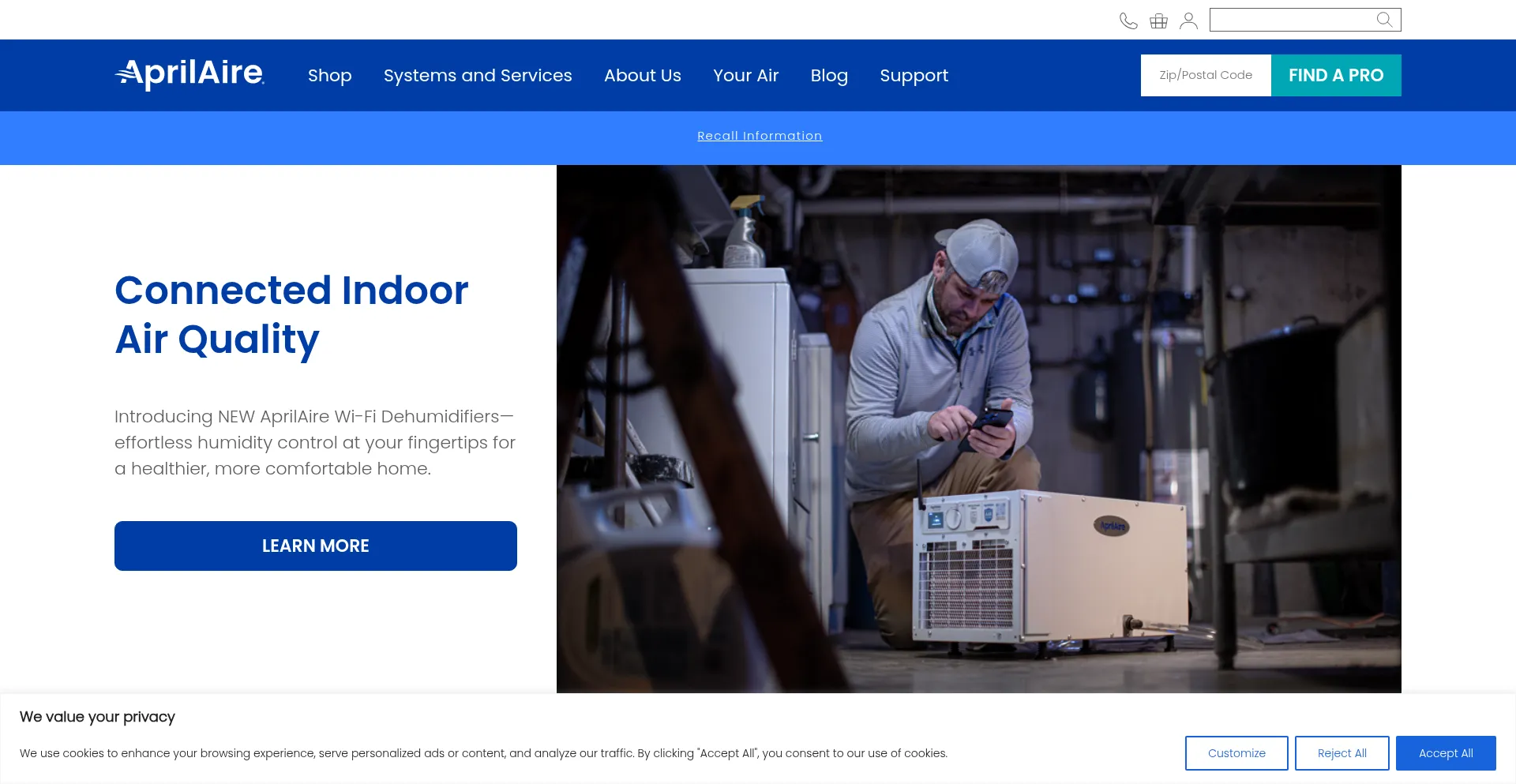Visit the Blog page
Viewport: 1516px width, 784px height.
coord(829,76)
